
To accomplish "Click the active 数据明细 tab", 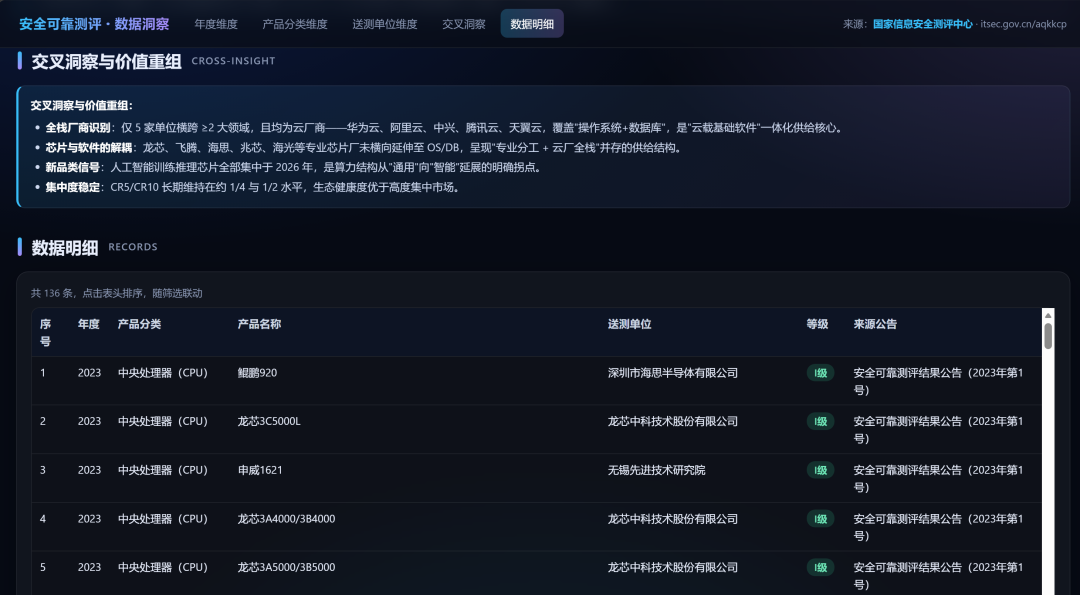I will coord(532,24).
